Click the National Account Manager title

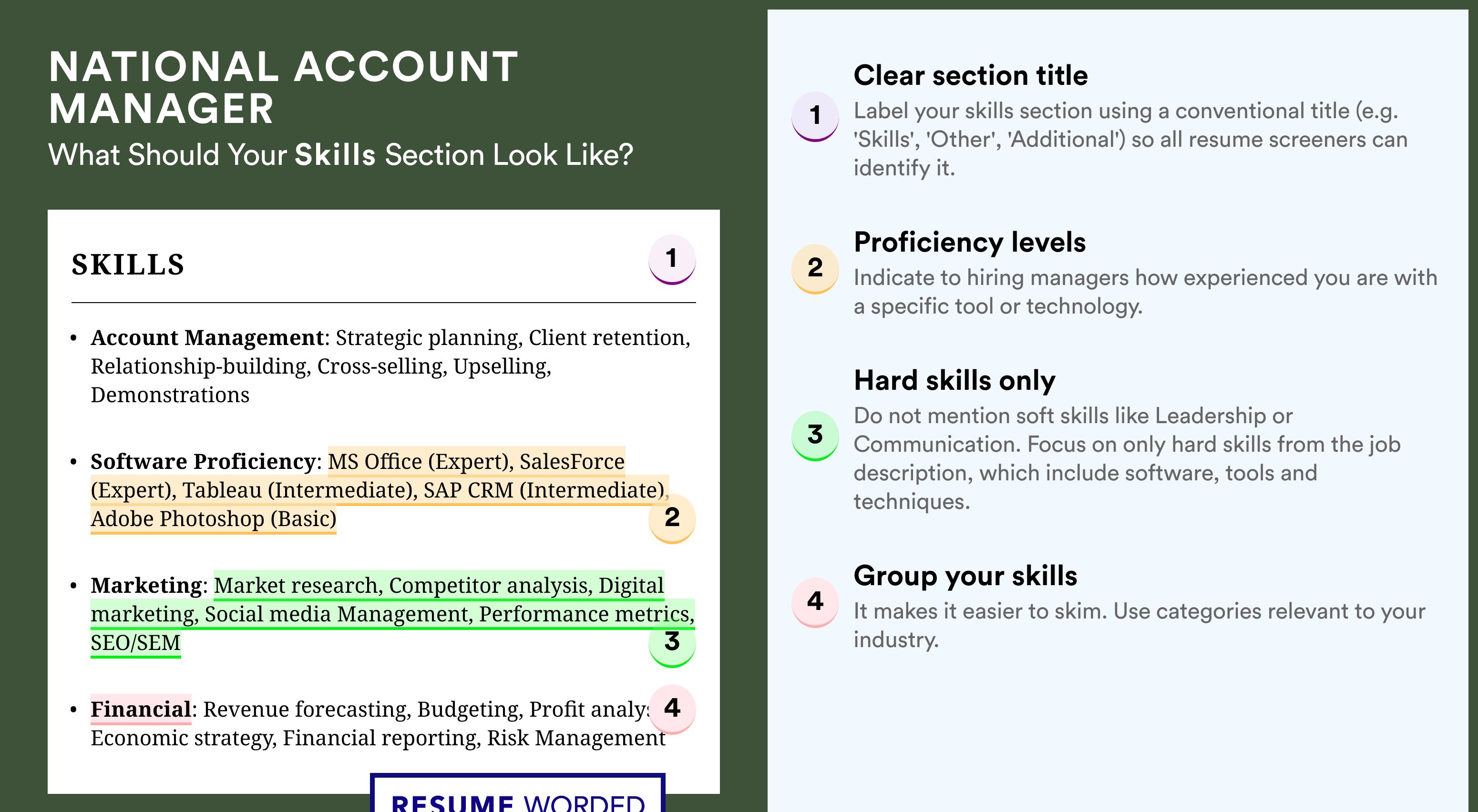(x=283, y=87)
